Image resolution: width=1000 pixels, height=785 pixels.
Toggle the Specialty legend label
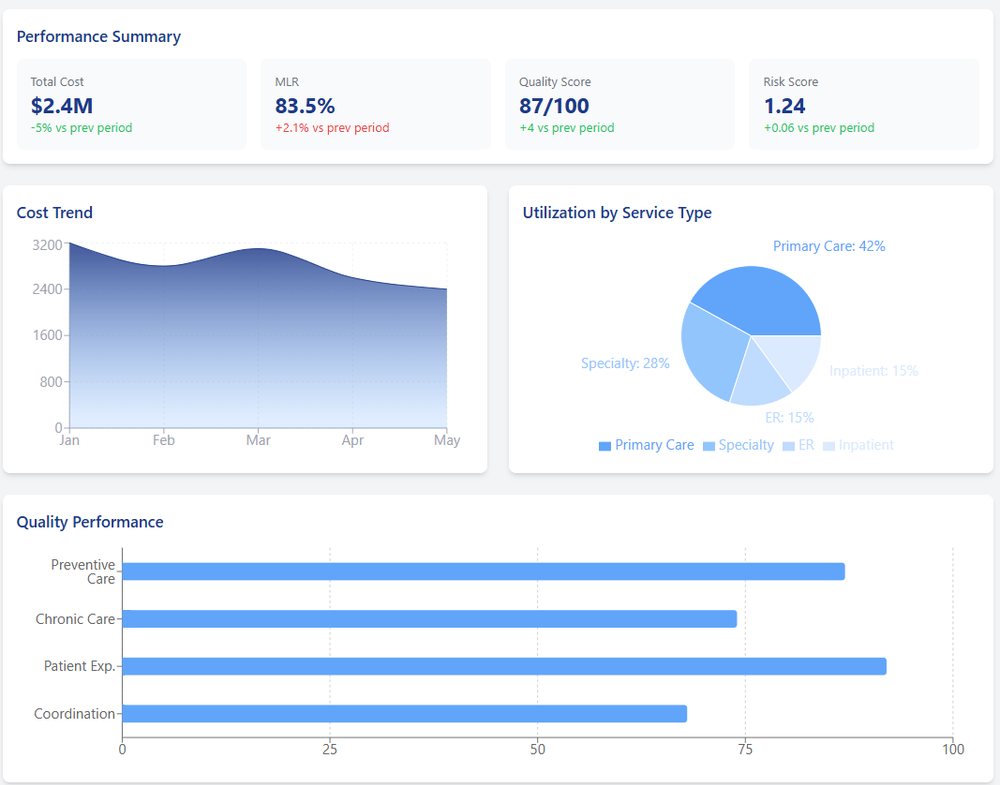(x=746, y=445)
